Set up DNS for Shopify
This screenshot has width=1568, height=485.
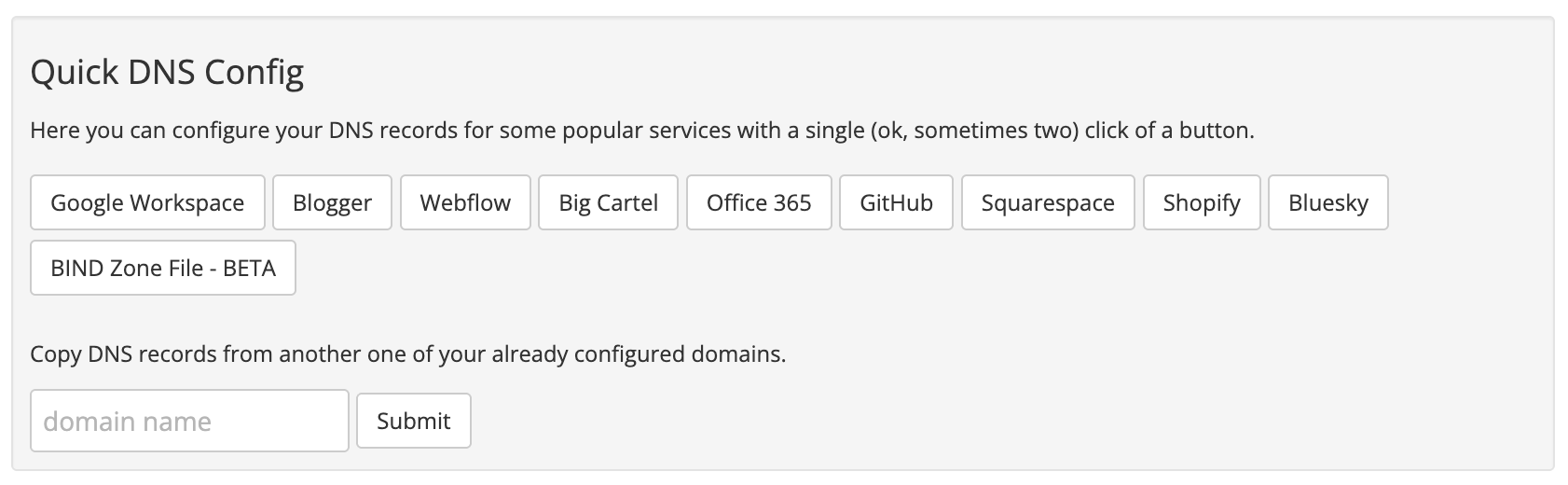point(1202,202)
